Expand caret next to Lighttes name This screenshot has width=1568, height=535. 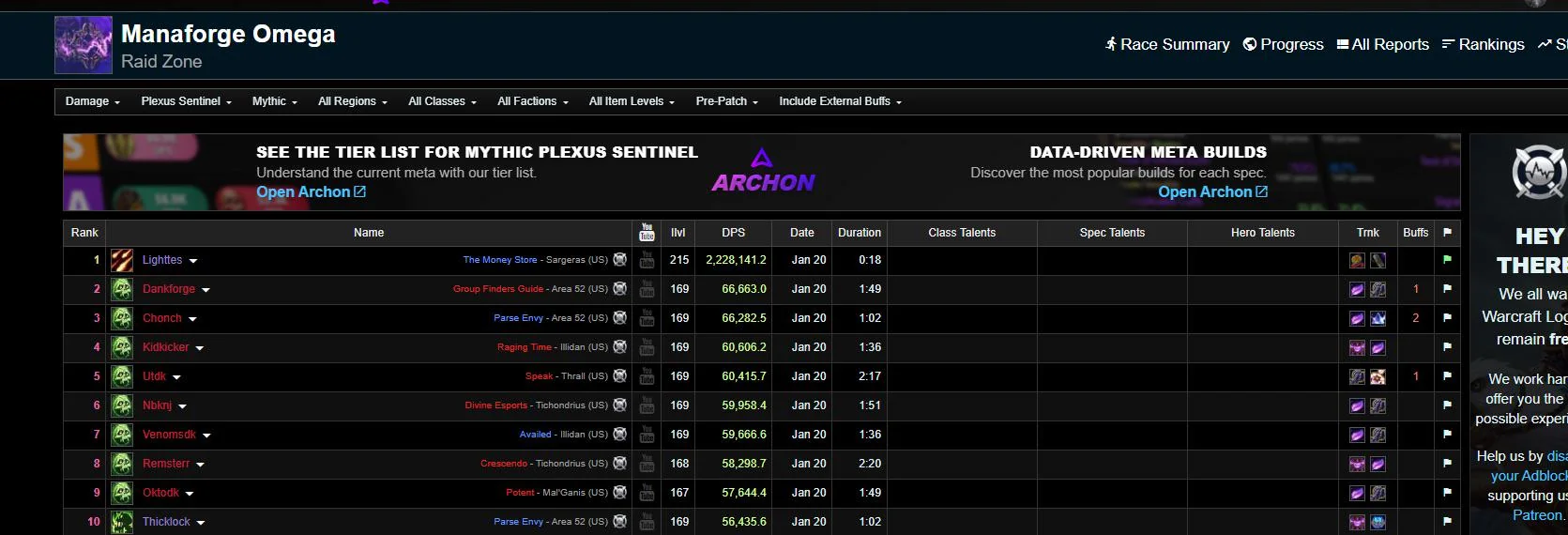click(x=192, y=261)
